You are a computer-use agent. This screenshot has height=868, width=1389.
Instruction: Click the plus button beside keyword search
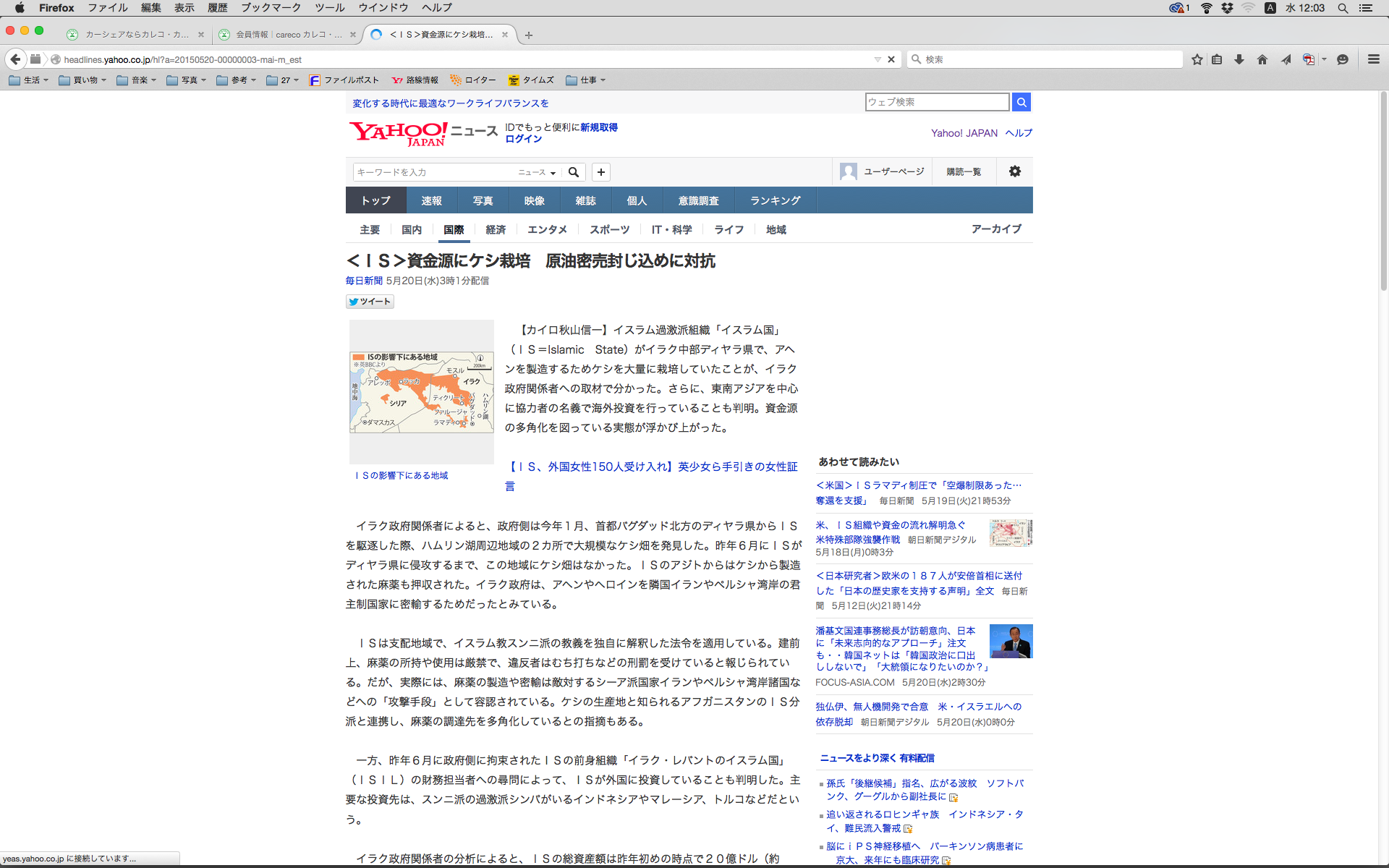click(601, 172)
